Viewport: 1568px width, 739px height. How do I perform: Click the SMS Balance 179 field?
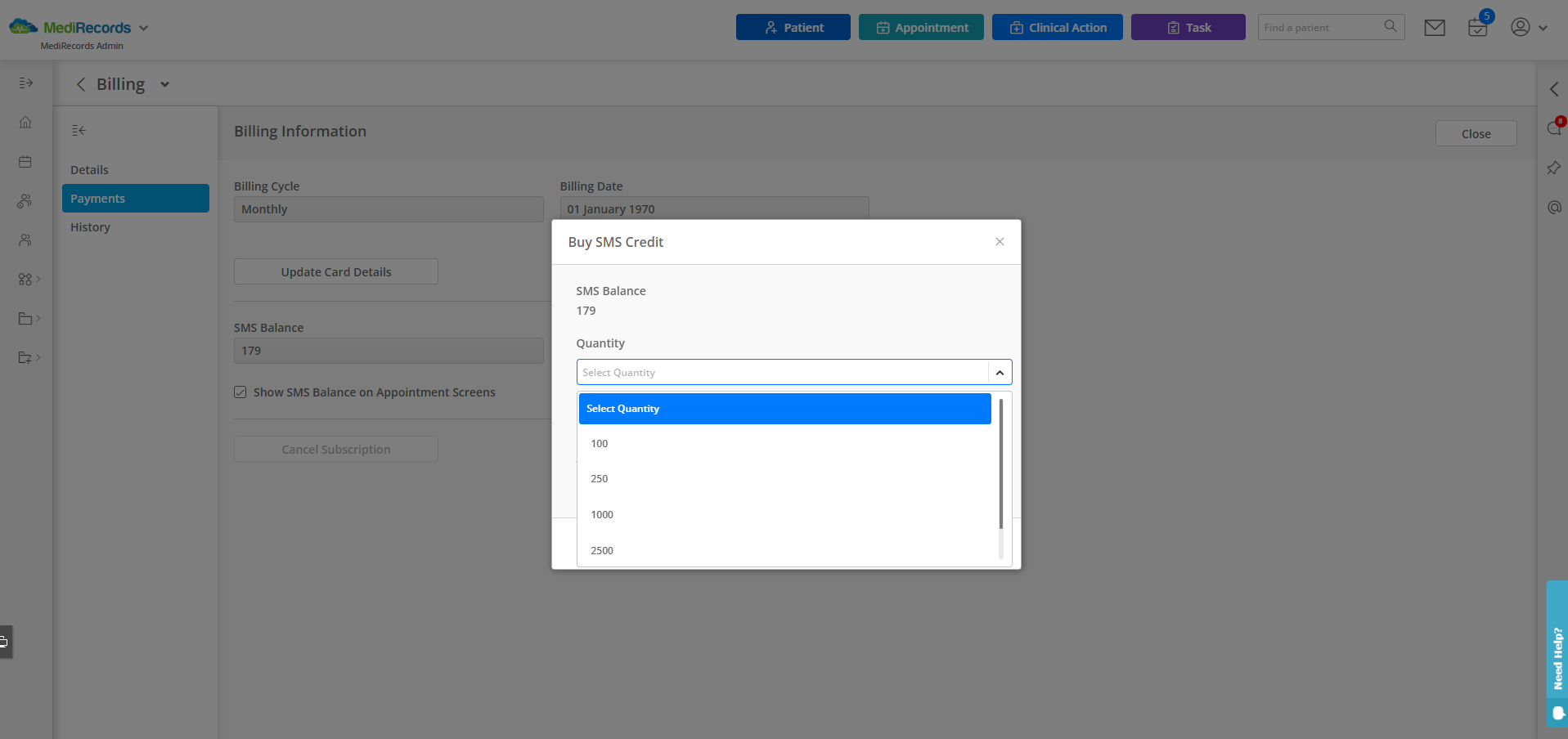coord(389,351)
